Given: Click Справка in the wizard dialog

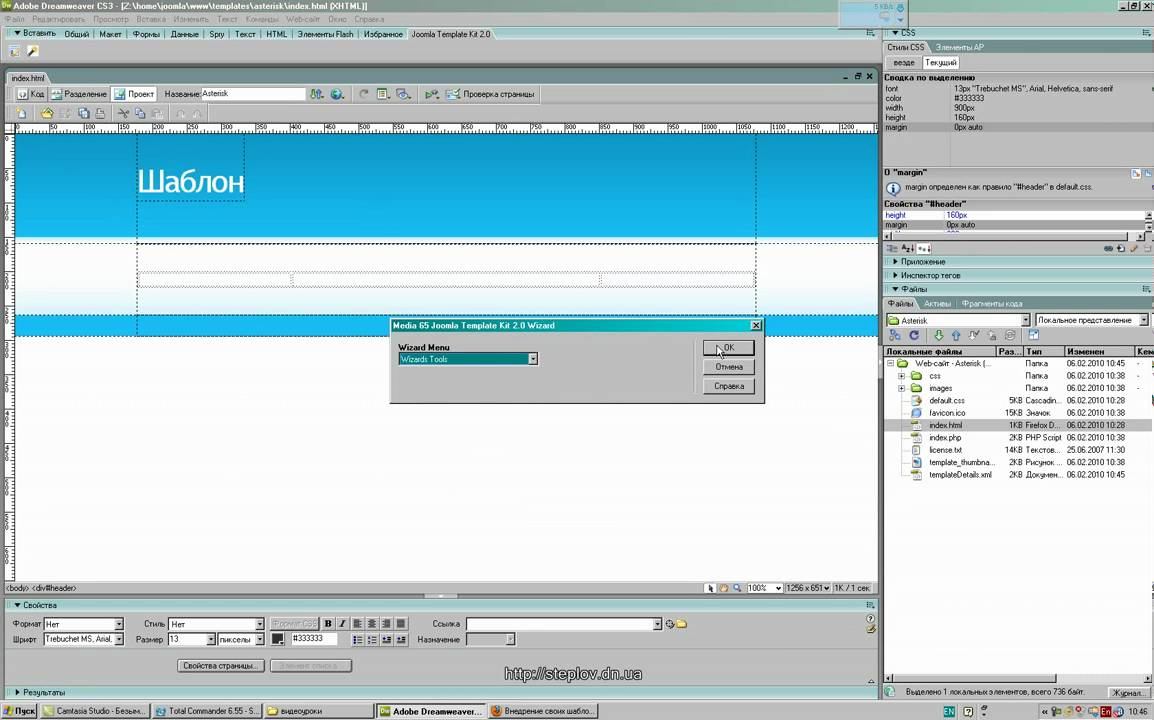Looking at the screenshot, I should click(x=729, y=386).
